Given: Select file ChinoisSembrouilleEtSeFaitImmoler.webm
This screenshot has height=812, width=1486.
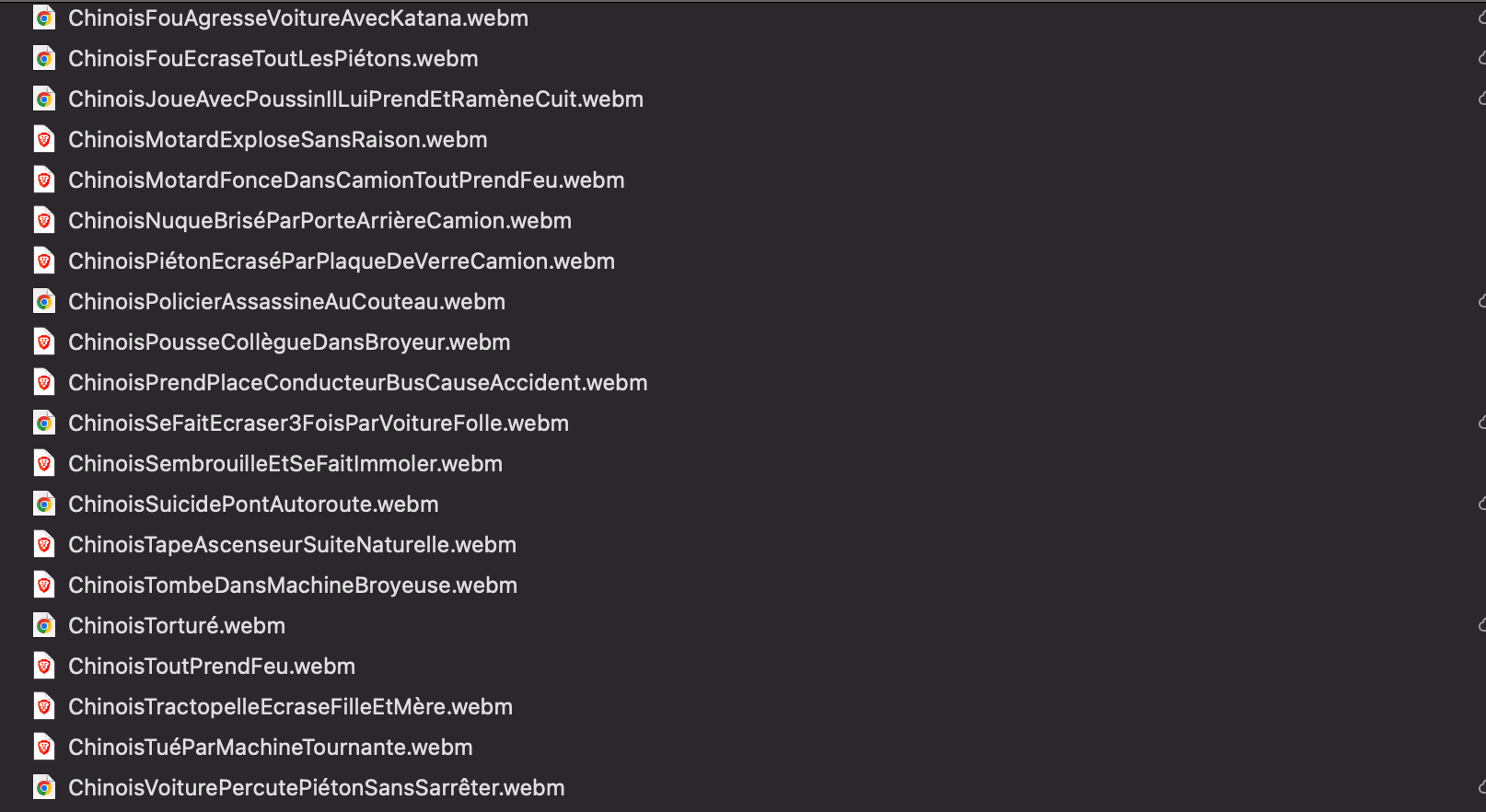Looking at the screenshot, I should pyautogui.click(x=285, y=464).
